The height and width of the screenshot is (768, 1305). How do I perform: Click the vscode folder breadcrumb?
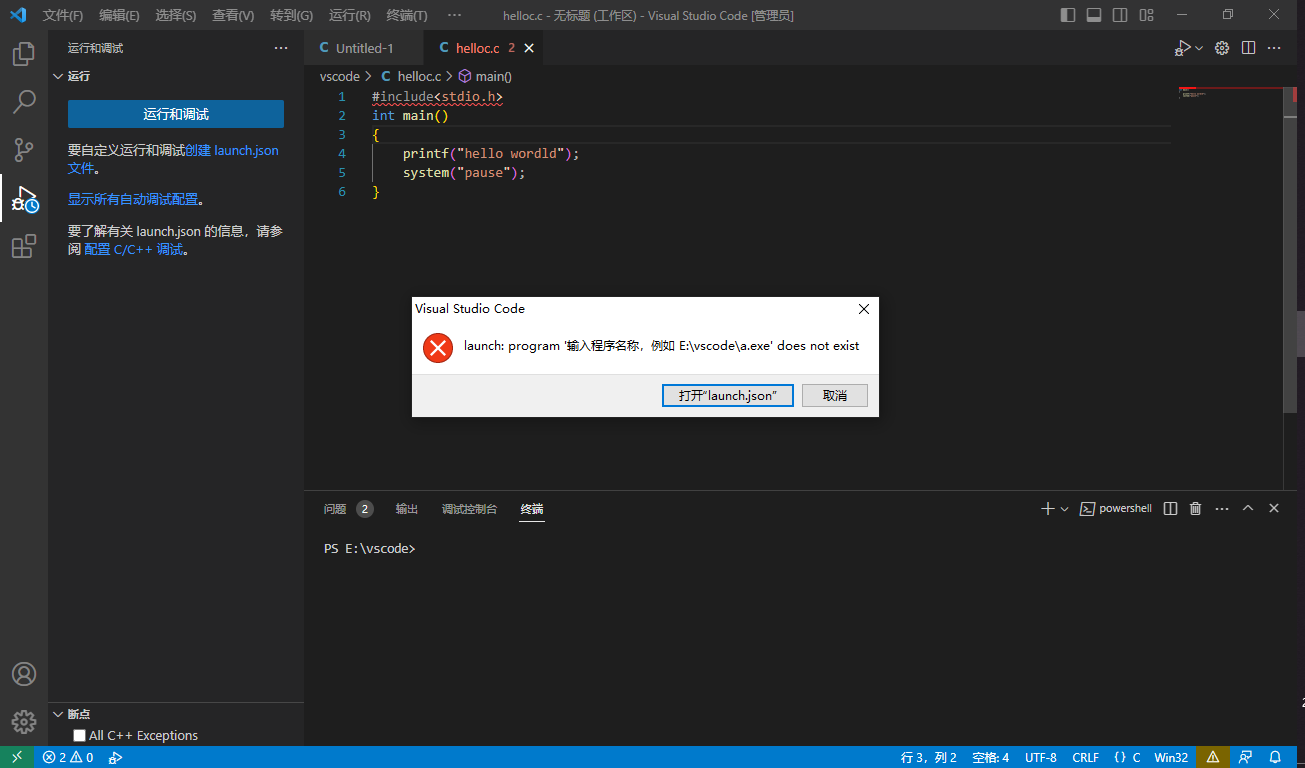coord(340,76)
